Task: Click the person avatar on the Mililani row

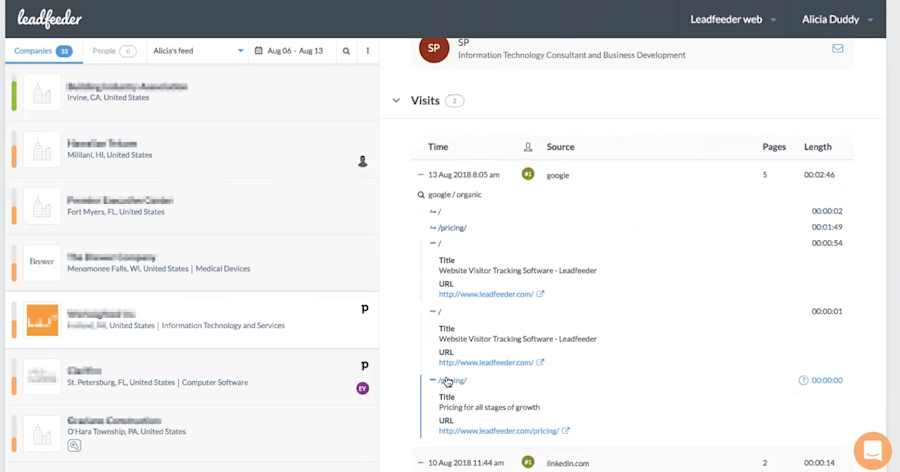Action: coord(363,161)
